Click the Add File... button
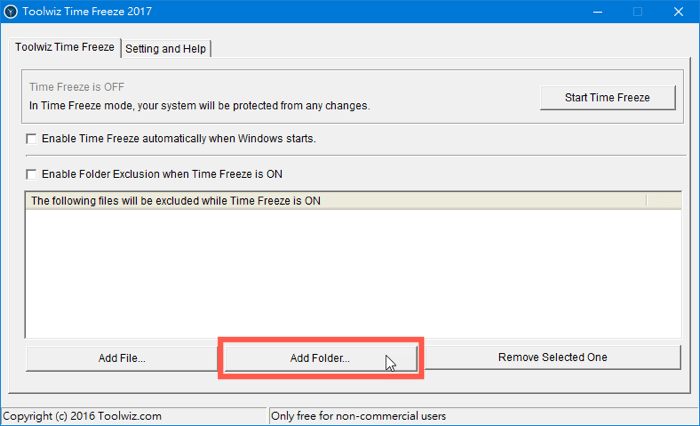This screenshot has width=700, height=426. click(x=122, y=358)
